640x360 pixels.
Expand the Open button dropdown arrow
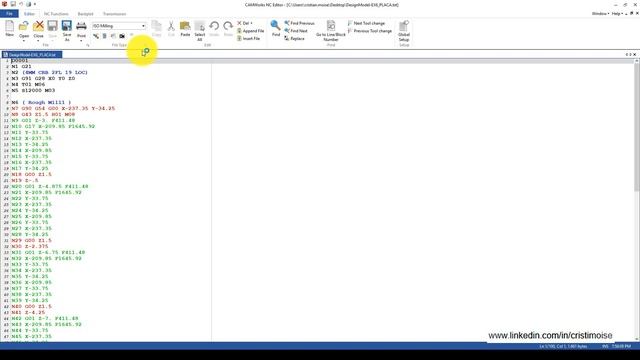[24, 41]
